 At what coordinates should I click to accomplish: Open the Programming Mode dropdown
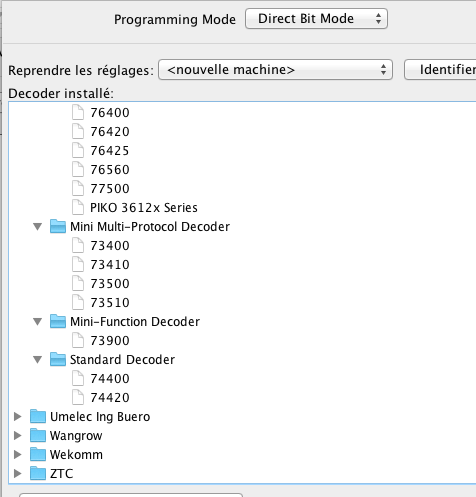pyautogui.click(x=316, y=19)
